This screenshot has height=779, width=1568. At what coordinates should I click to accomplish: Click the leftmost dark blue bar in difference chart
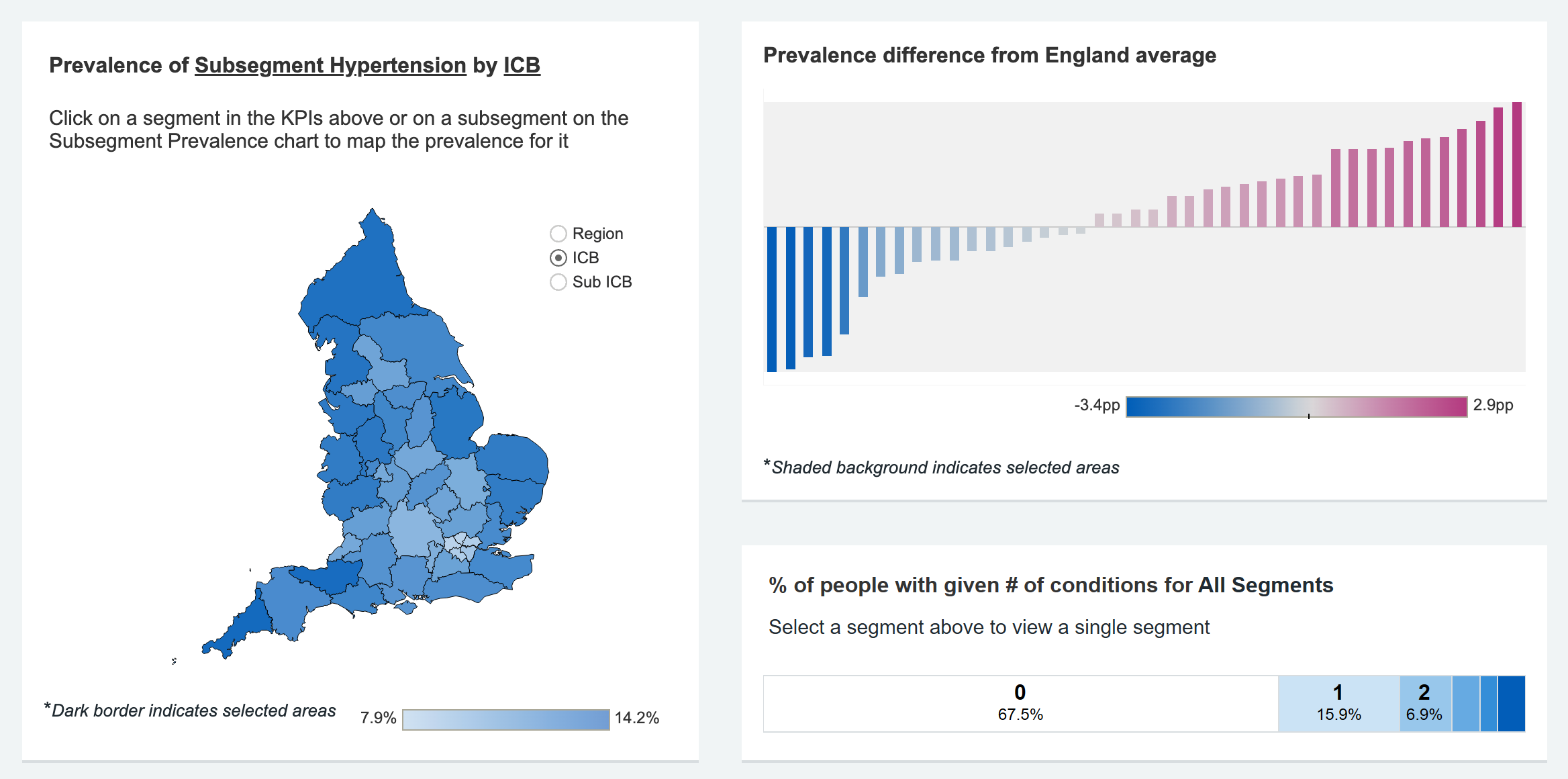(x=772, y=299)
